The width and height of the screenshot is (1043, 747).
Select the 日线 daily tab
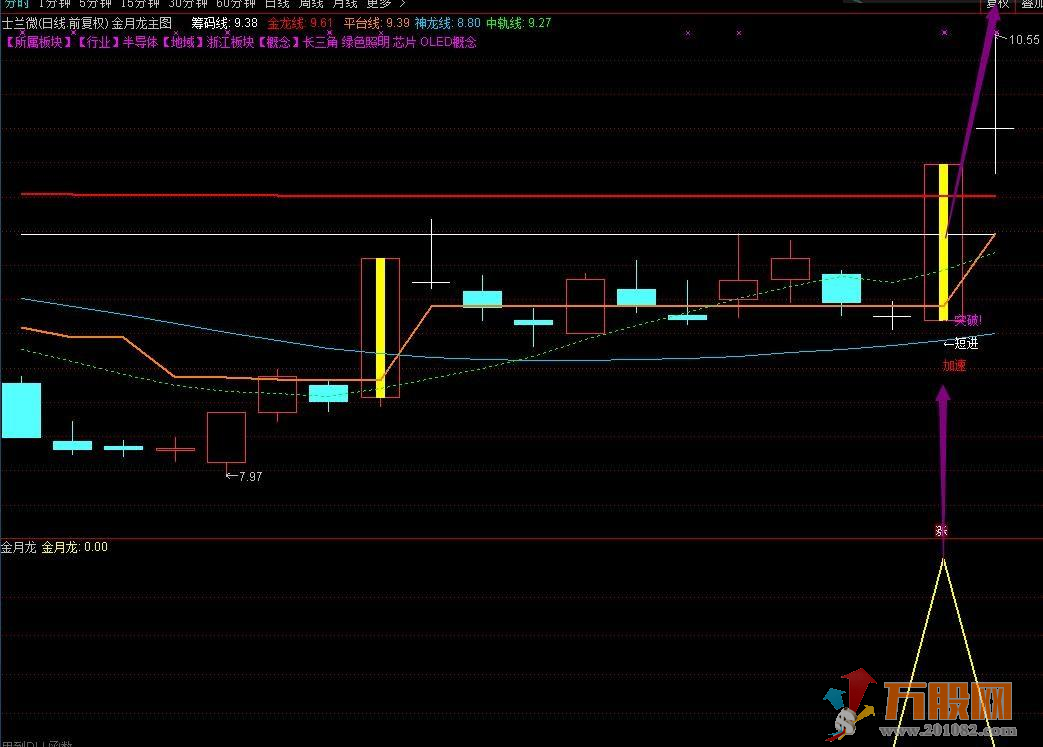[x=277, y=4]
